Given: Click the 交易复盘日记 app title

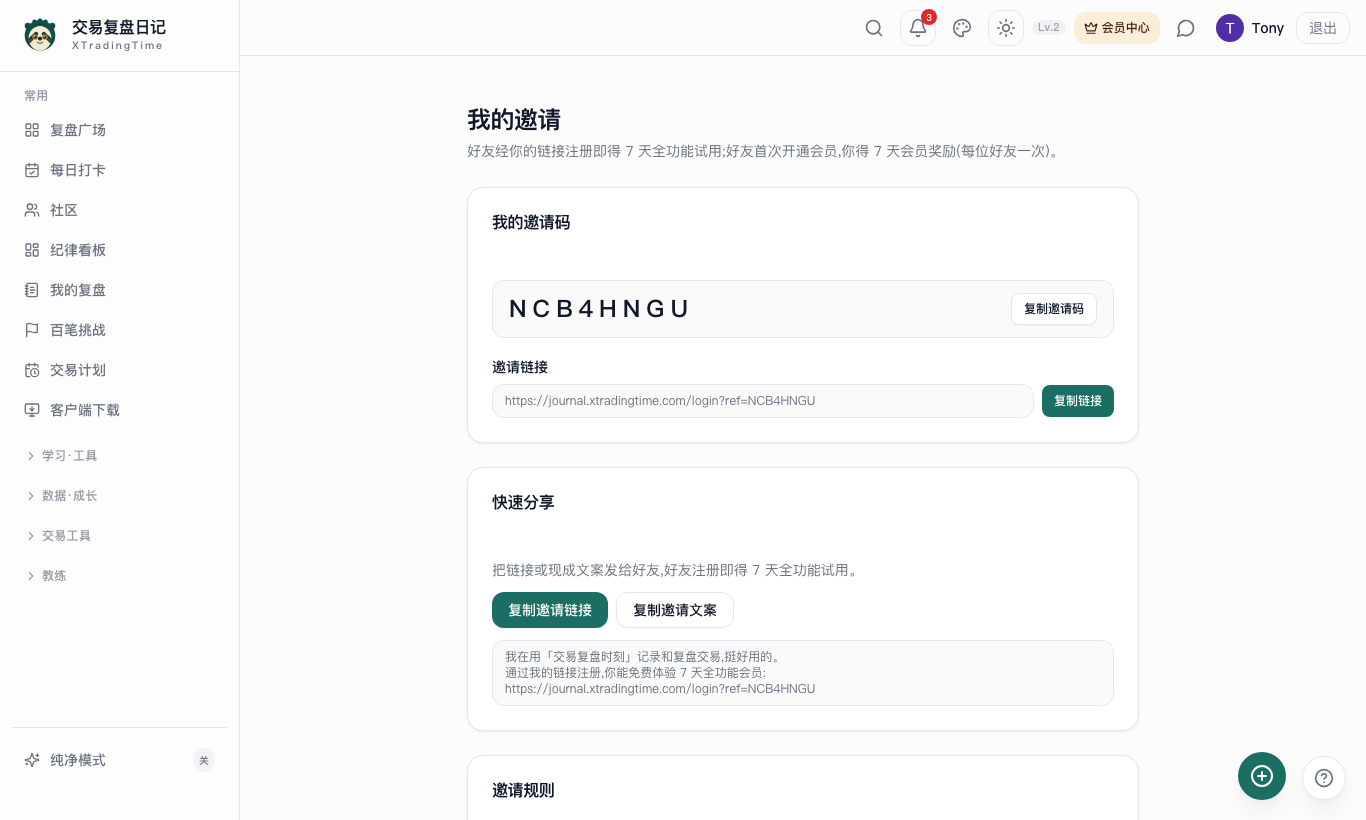Looking at the screenshot, I should tap(119, 27).
